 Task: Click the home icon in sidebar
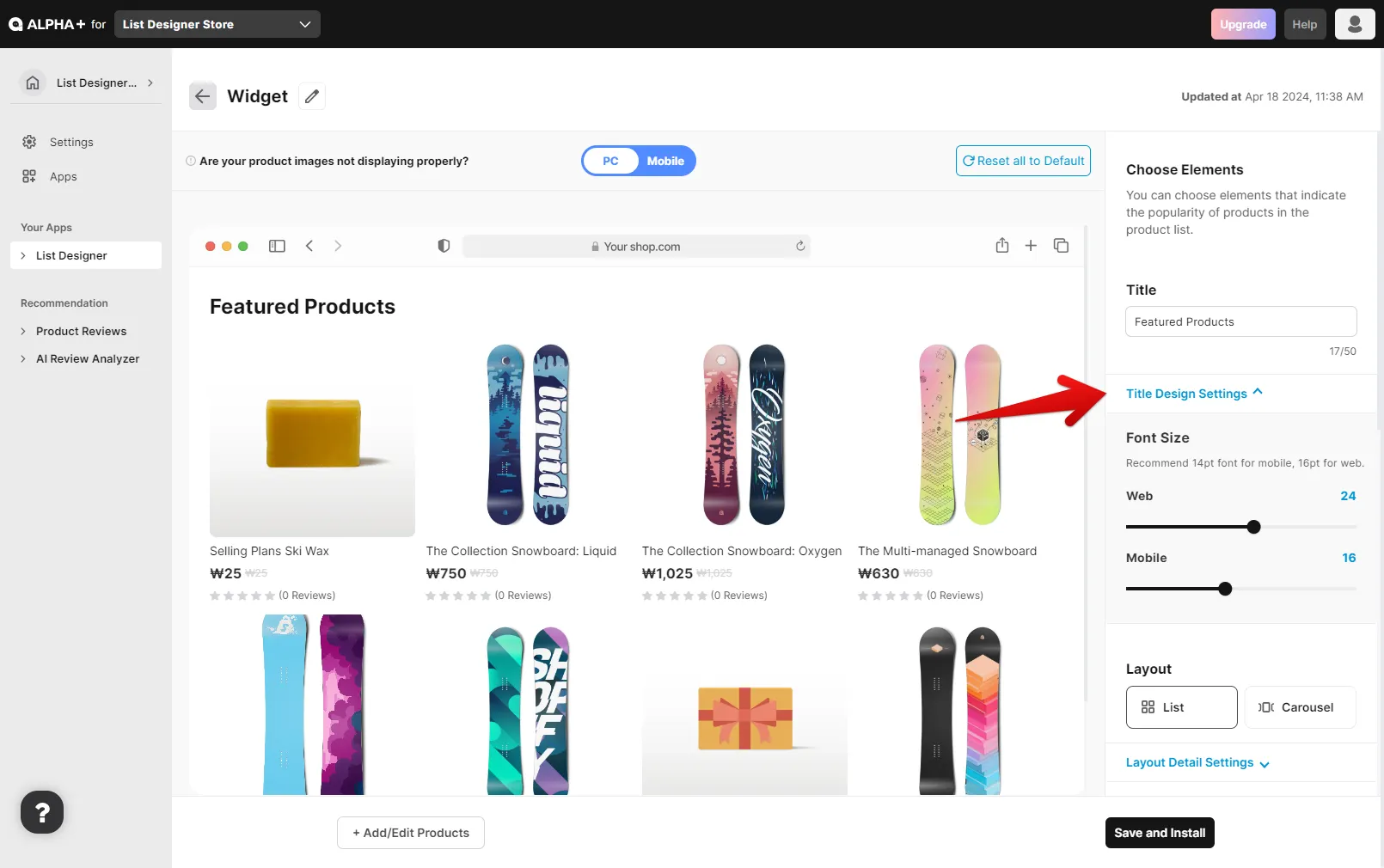pos(33,83)
